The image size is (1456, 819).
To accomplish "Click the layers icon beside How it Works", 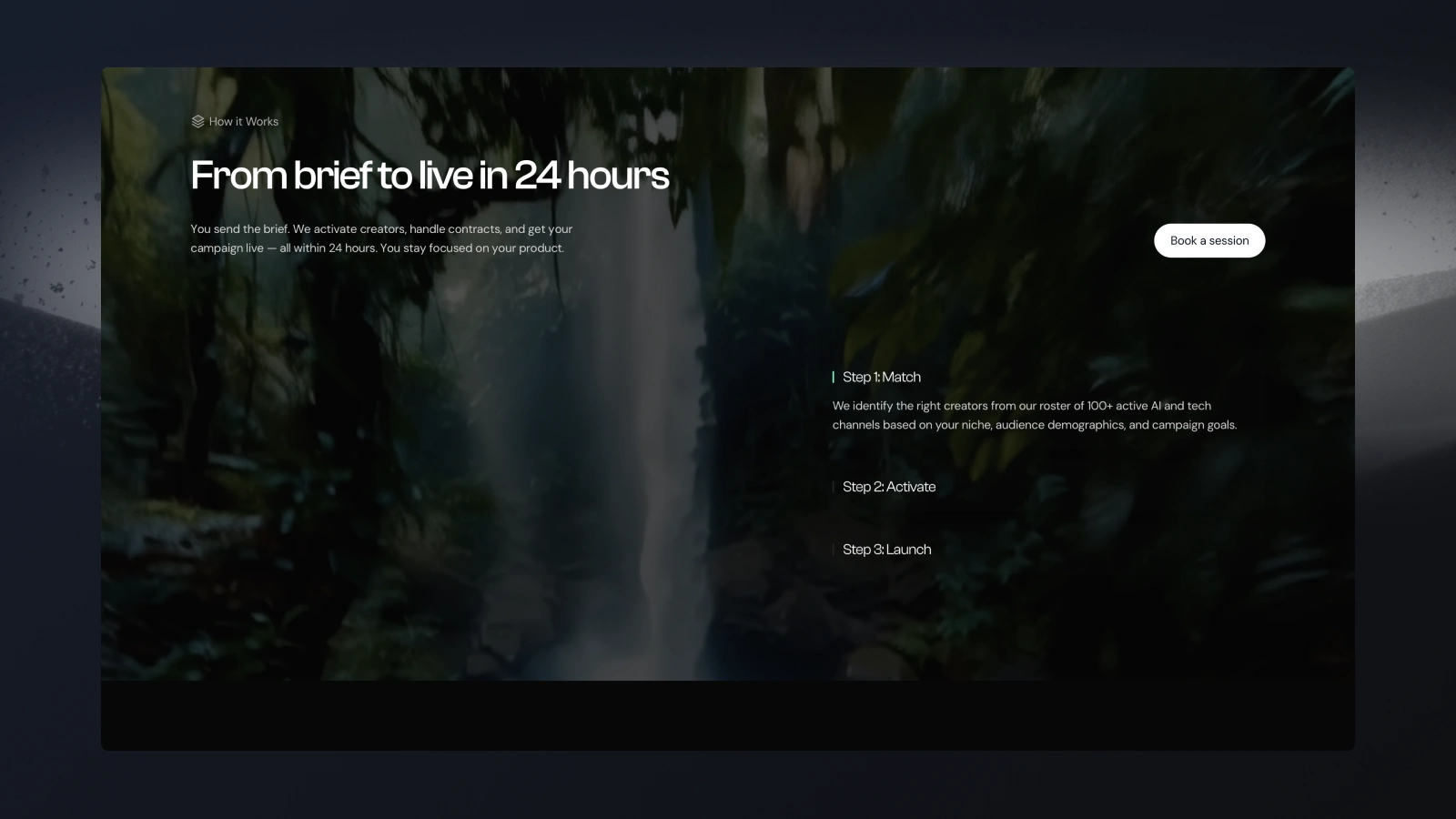I will tap(197, 121).
